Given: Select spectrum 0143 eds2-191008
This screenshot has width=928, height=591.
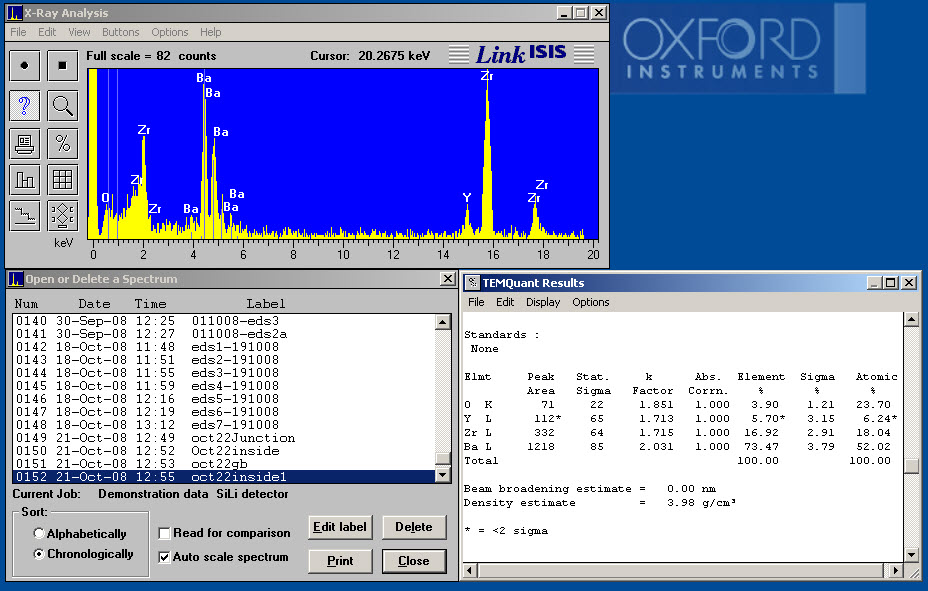Looking at the screenshot, I should (224, 360).
